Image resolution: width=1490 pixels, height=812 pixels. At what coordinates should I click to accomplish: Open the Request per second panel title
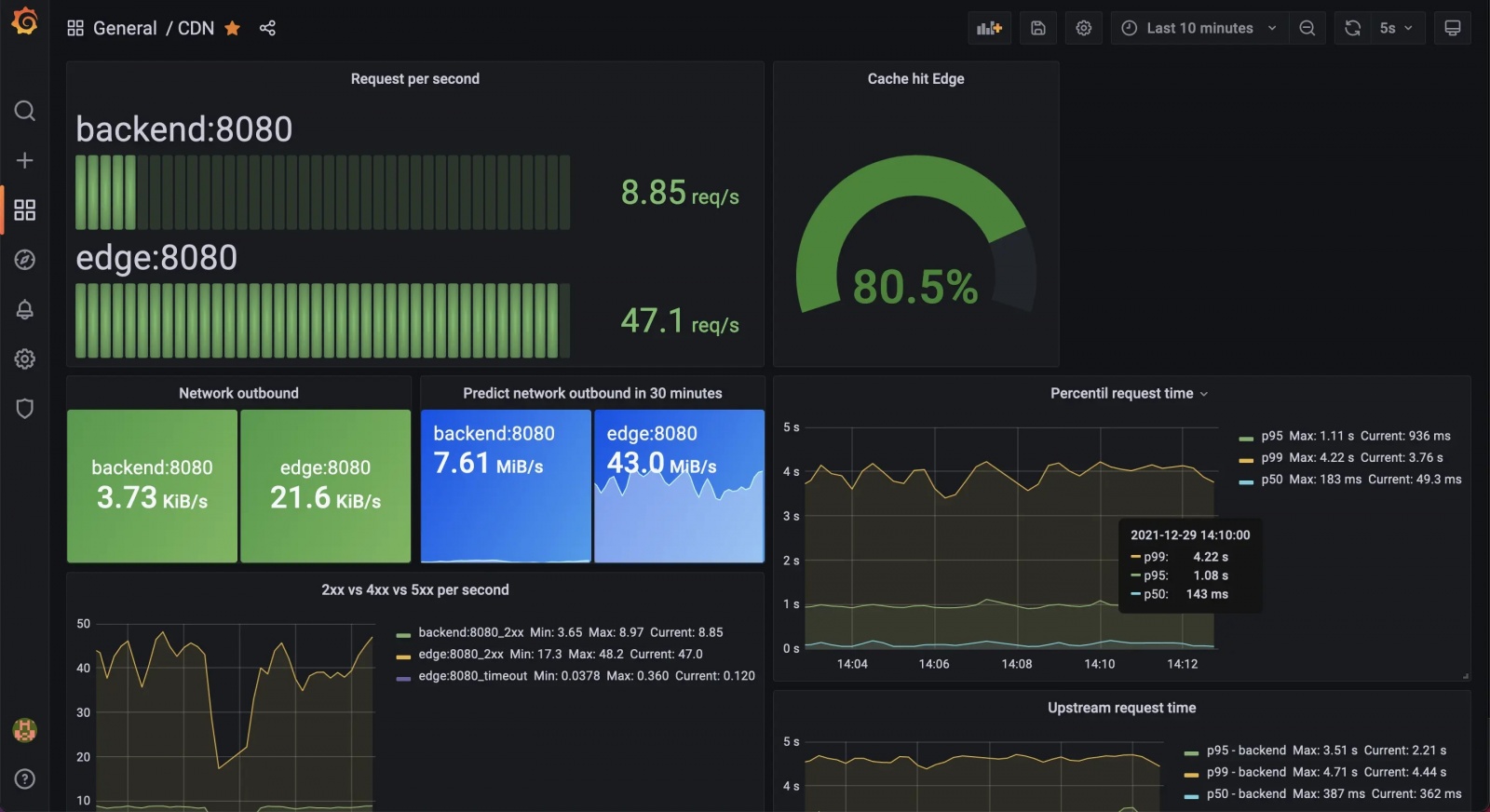415,79
